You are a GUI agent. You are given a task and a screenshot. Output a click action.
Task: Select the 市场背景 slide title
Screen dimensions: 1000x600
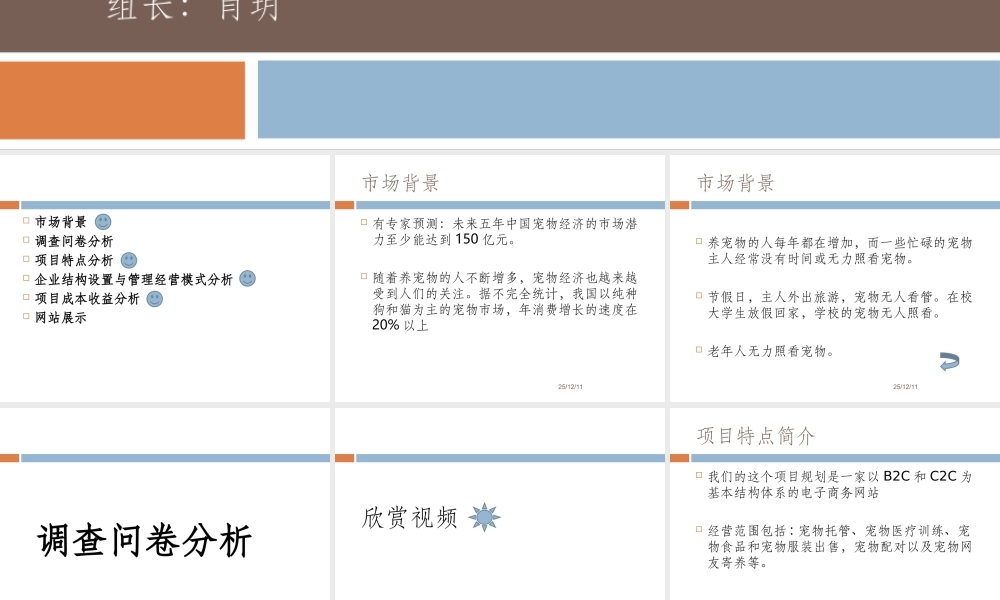coord(399,184)
